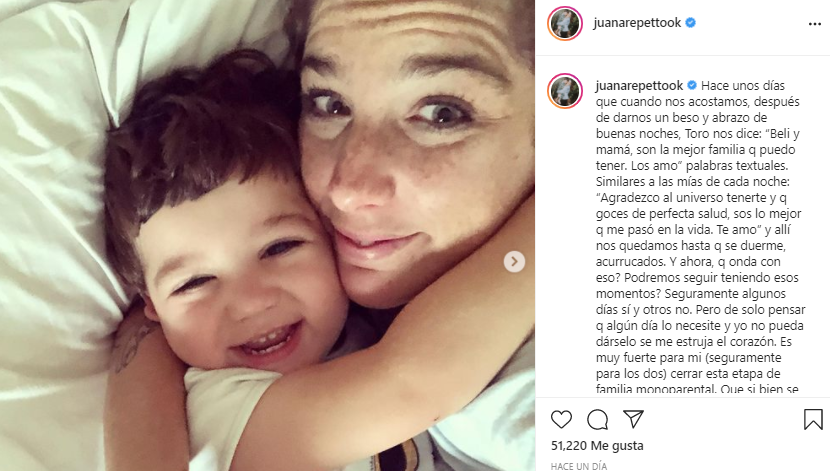
Task: Click the avatar beside the caption text
Action: coord(565,91)
